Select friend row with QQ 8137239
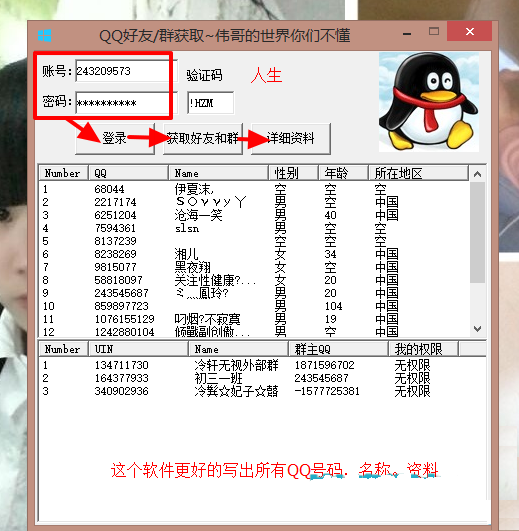 (254, 241)
